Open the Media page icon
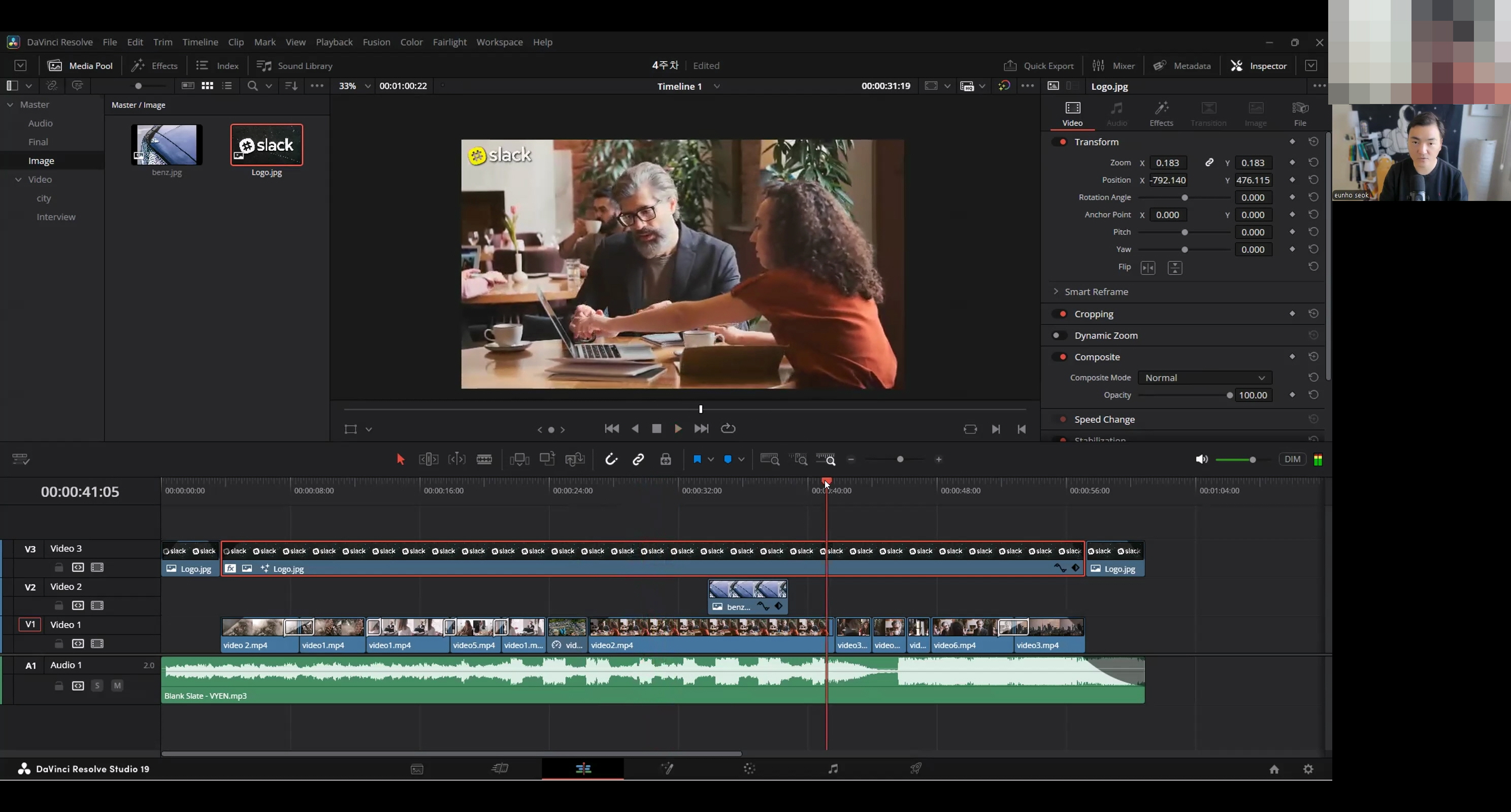1511x812 pixels. coord(417,769)
